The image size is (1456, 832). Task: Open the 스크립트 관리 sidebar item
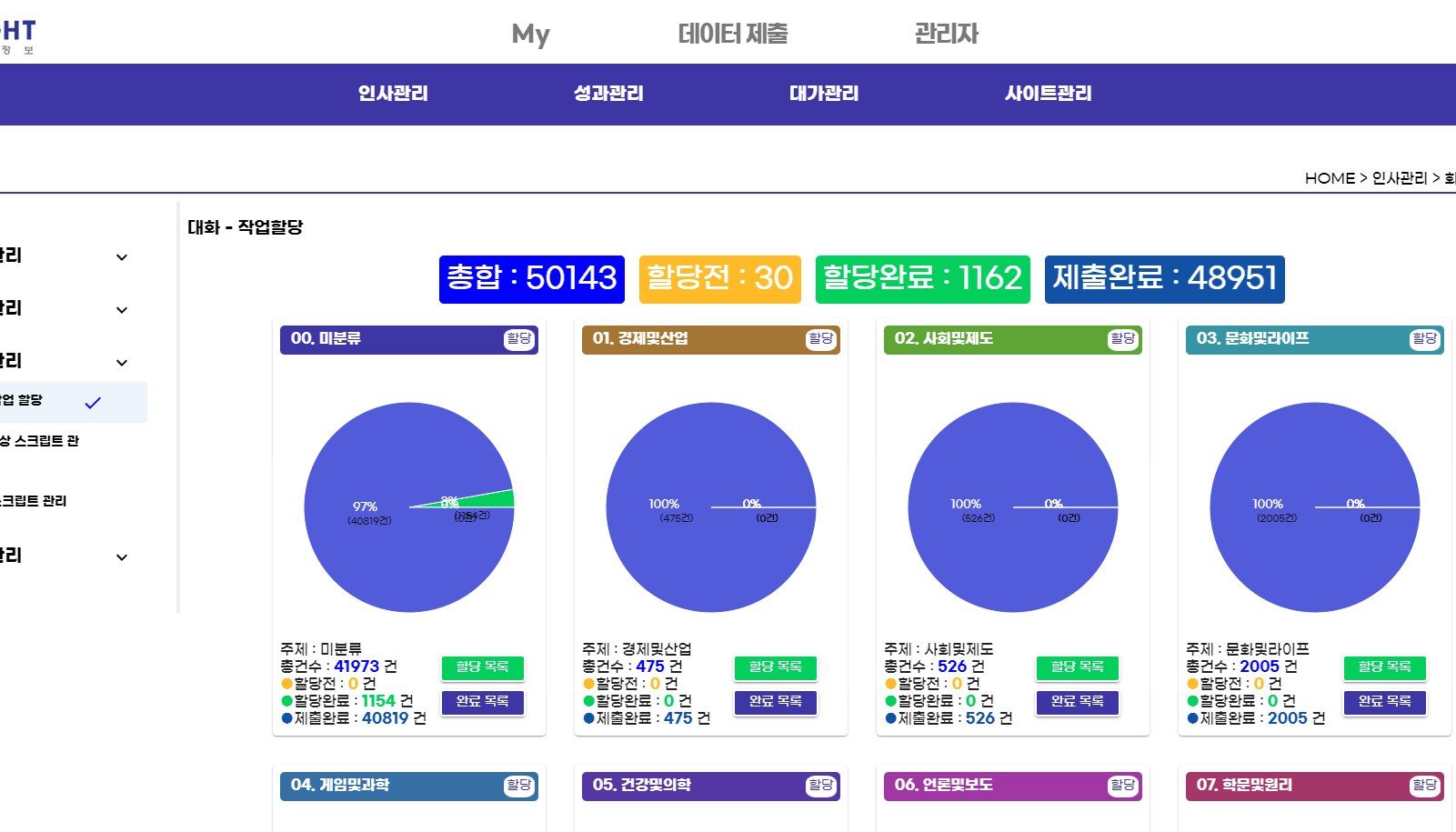pyautogui.click(x=34, y=501)
